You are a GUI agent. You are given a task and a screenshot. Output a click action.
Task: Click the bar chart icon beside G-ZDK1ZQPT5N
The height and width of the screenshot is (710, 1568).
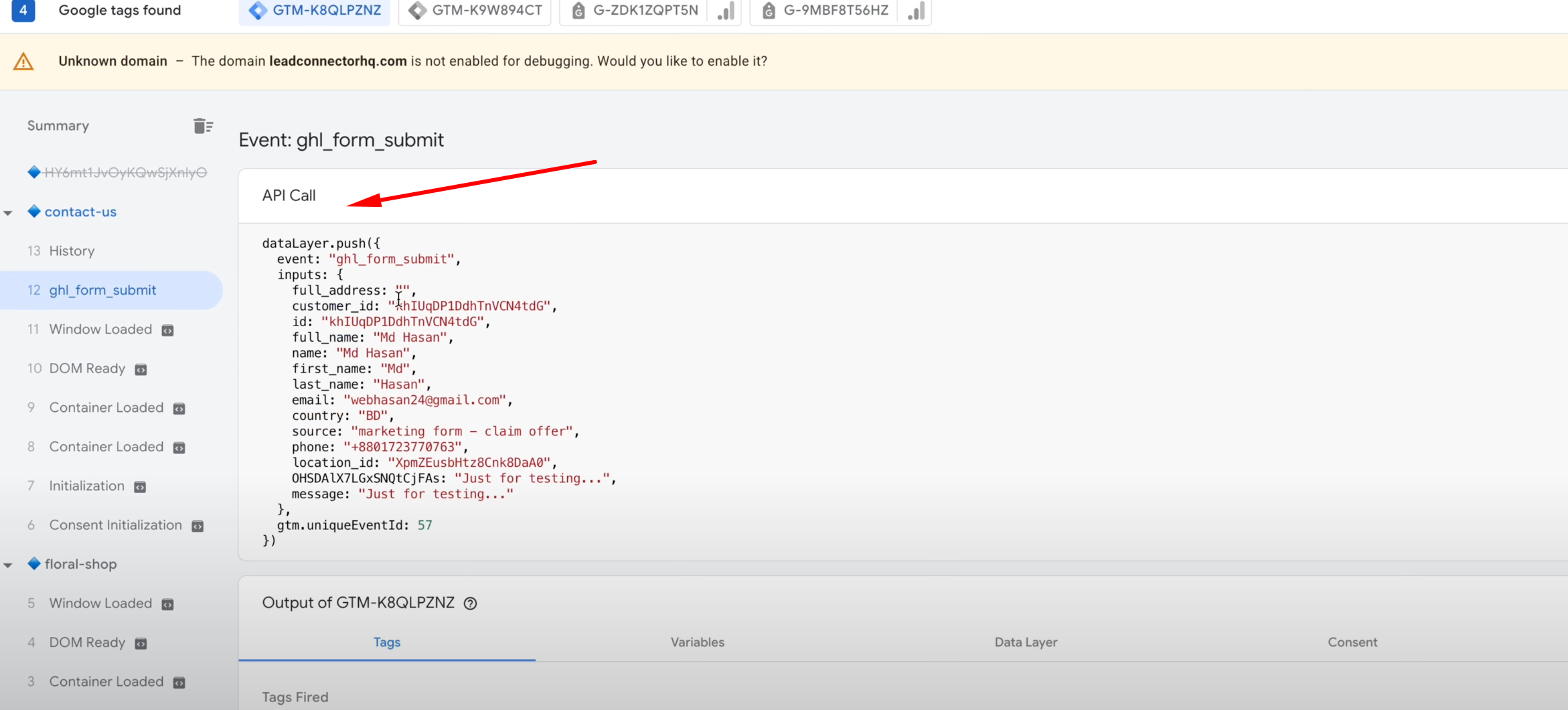click(726, 11)
